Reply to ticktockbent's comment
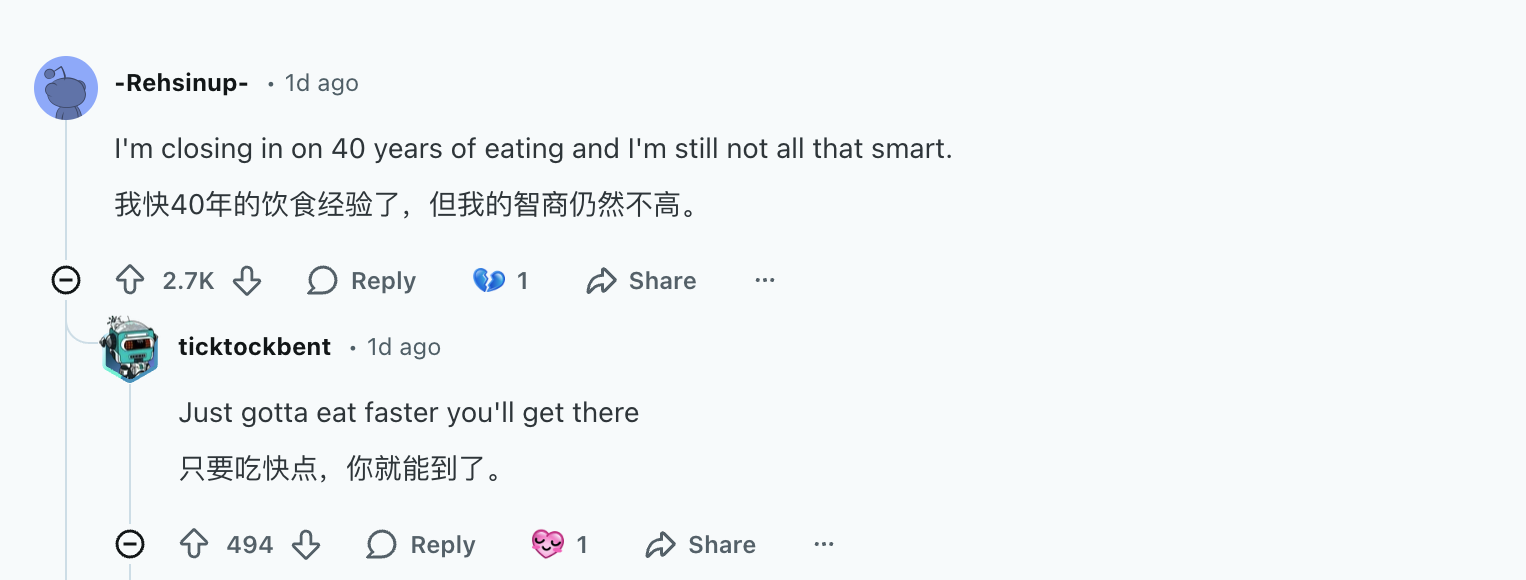Screen dimensions: 1526x580 [x=421, y=545]
